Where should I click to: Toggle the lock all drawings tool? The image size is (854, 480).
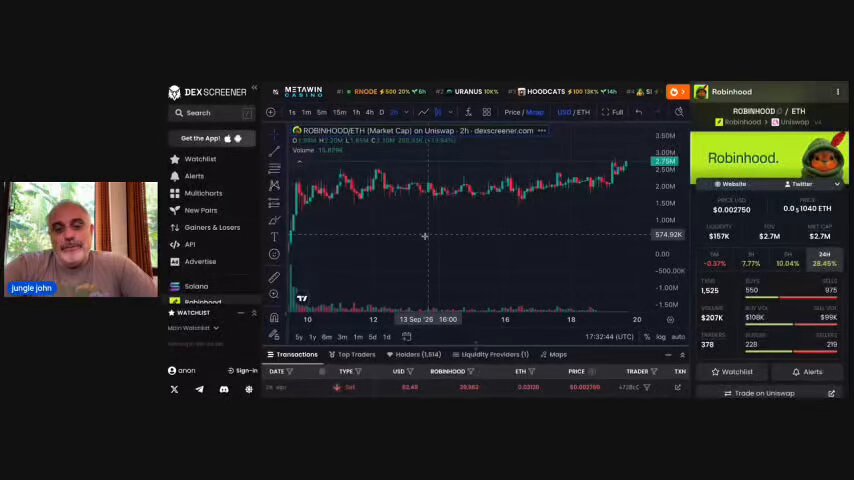[274, 335]
